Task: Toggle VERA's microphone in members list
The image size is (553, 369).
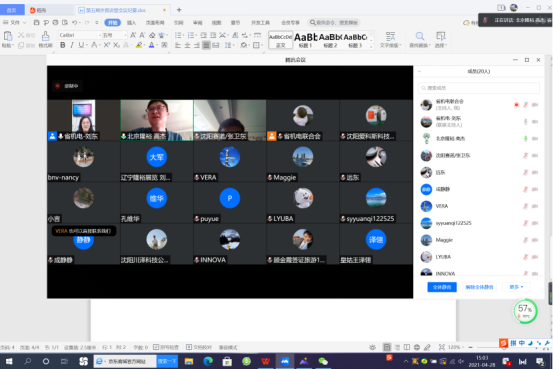Action: (x=525, y=206)
